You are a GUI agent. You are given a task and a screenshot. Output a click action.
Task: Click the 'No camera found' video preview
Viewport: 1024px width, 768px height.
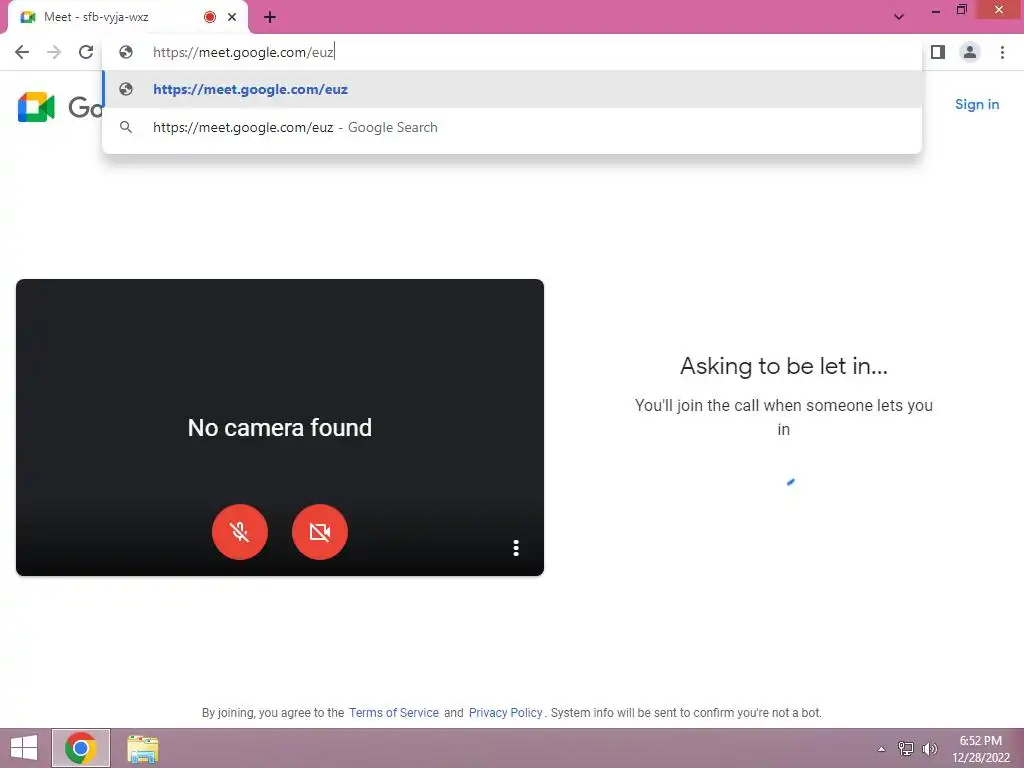280,427
